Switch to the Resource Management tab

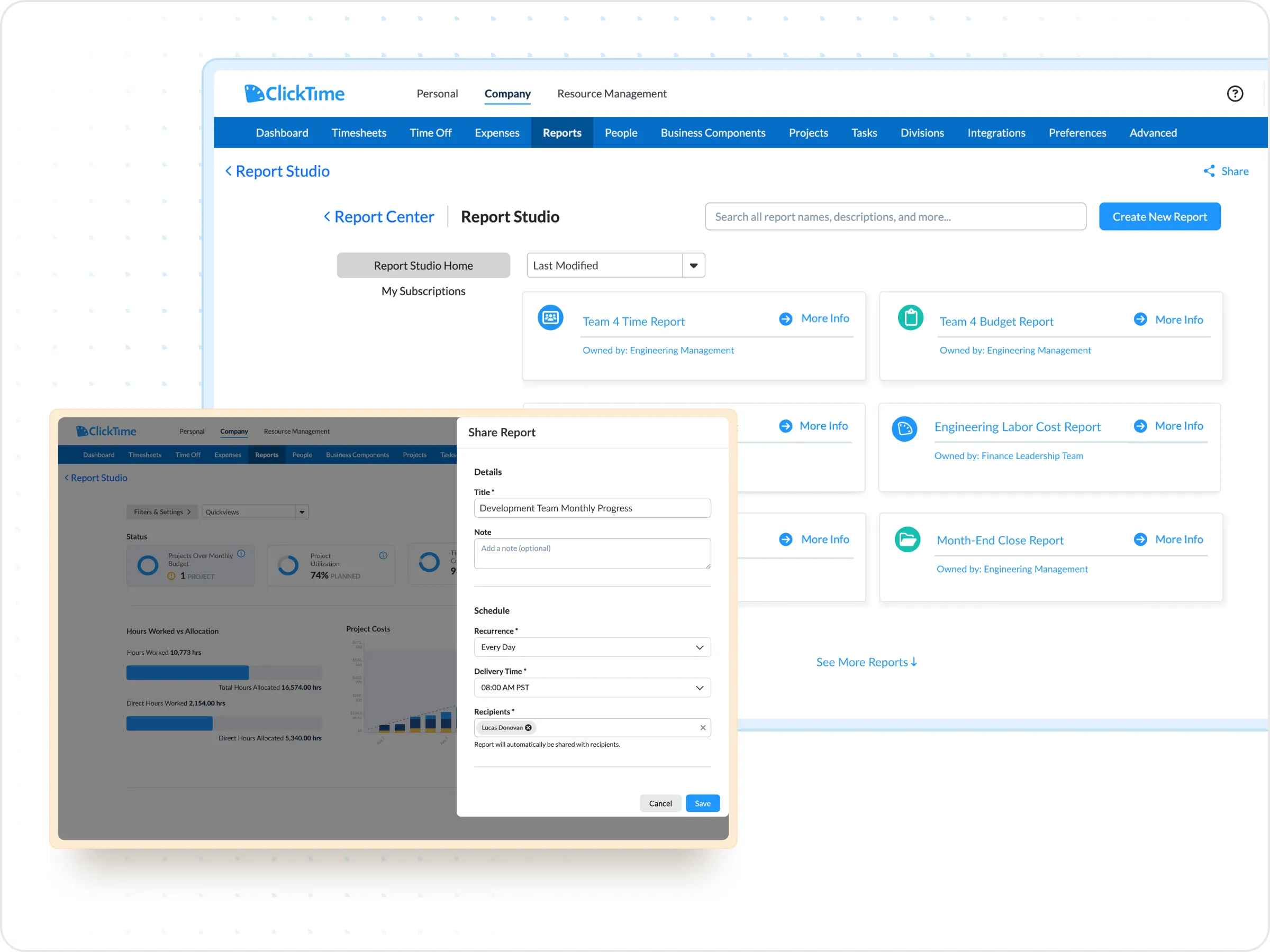point(612,94)
